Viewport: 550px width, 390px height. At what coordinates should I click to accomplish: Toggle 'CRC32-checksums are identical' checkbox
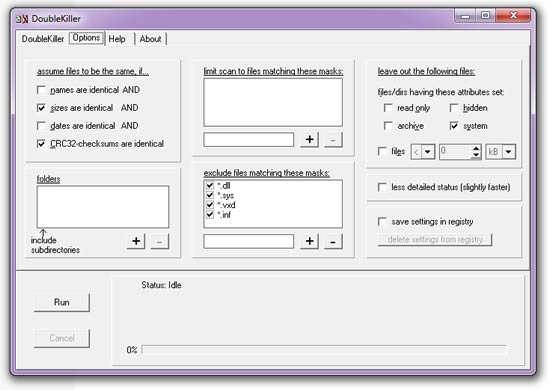tap(41, 143)
